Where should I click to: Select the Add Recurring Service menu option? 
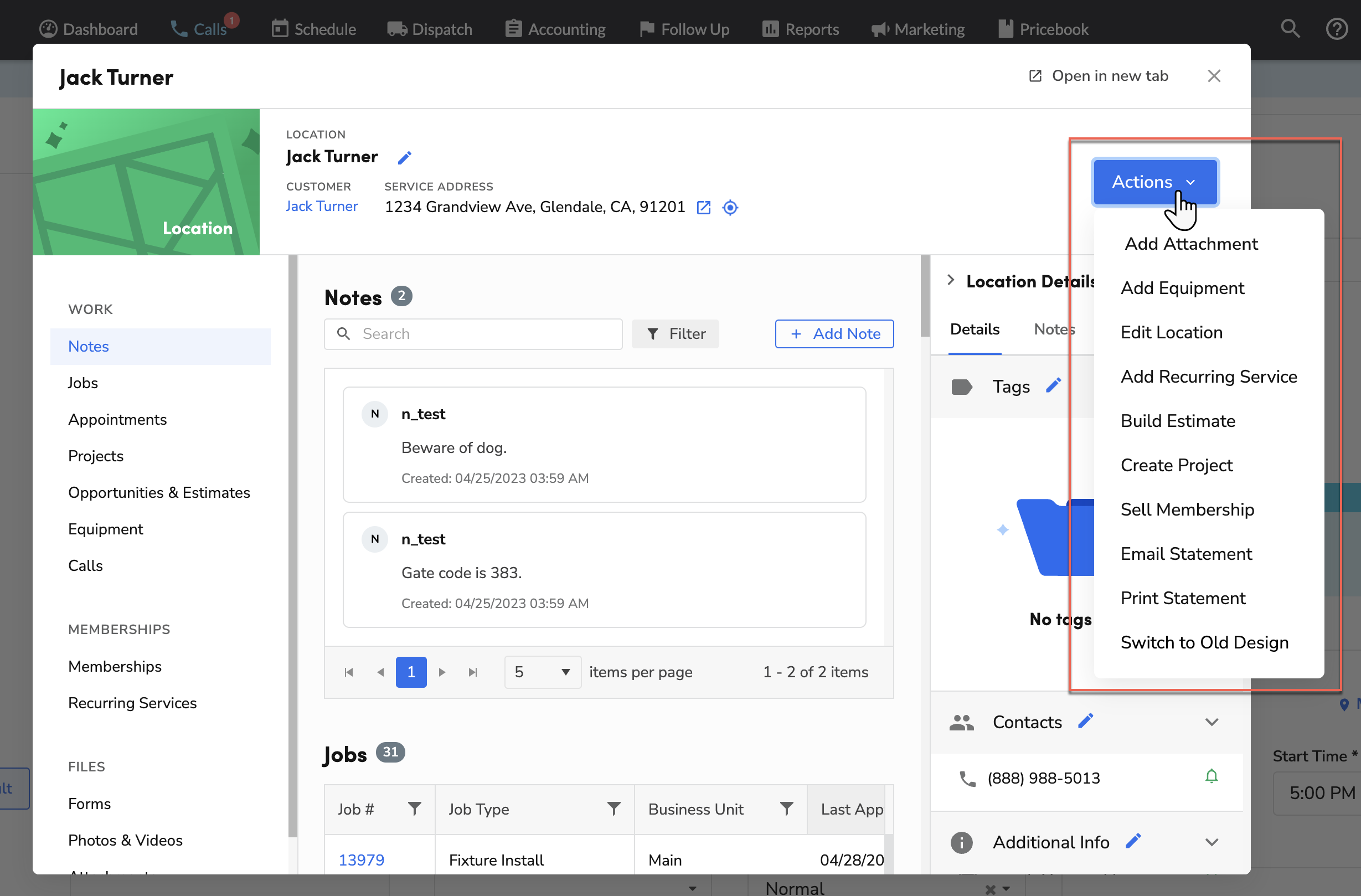pyautogui.click(x=1209, y=376)
